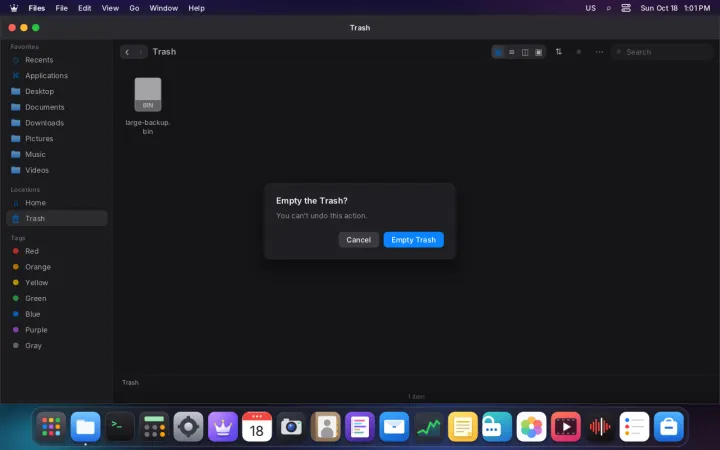Open the Window menu
This screenshot has width=720, height=450.
pos(163,8)
